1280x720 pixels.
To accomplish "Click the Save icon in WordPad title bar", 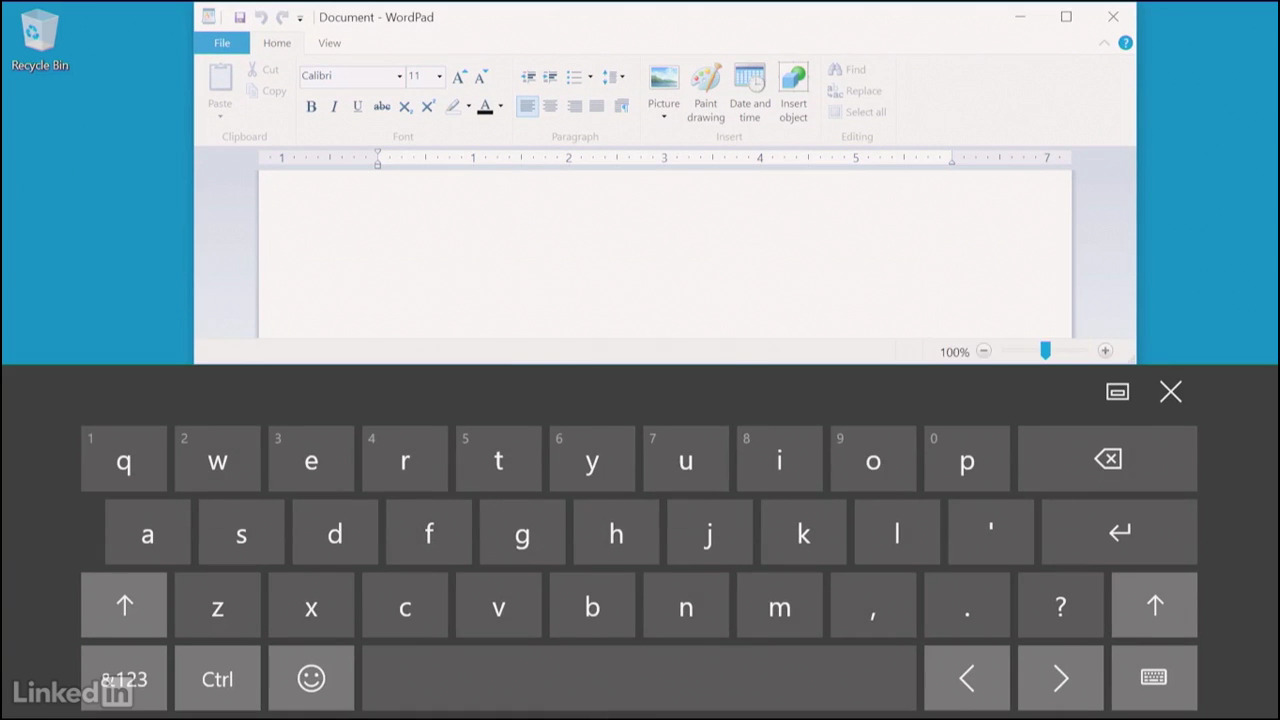I will point(240,17).
